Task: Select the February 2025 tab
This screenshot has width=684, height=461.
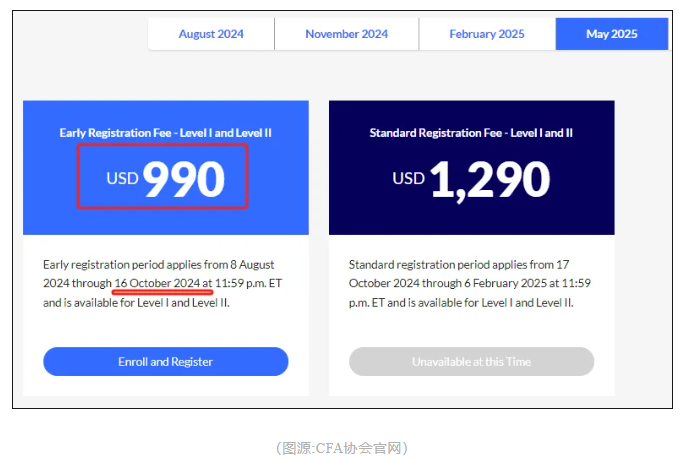Action: 487,34
